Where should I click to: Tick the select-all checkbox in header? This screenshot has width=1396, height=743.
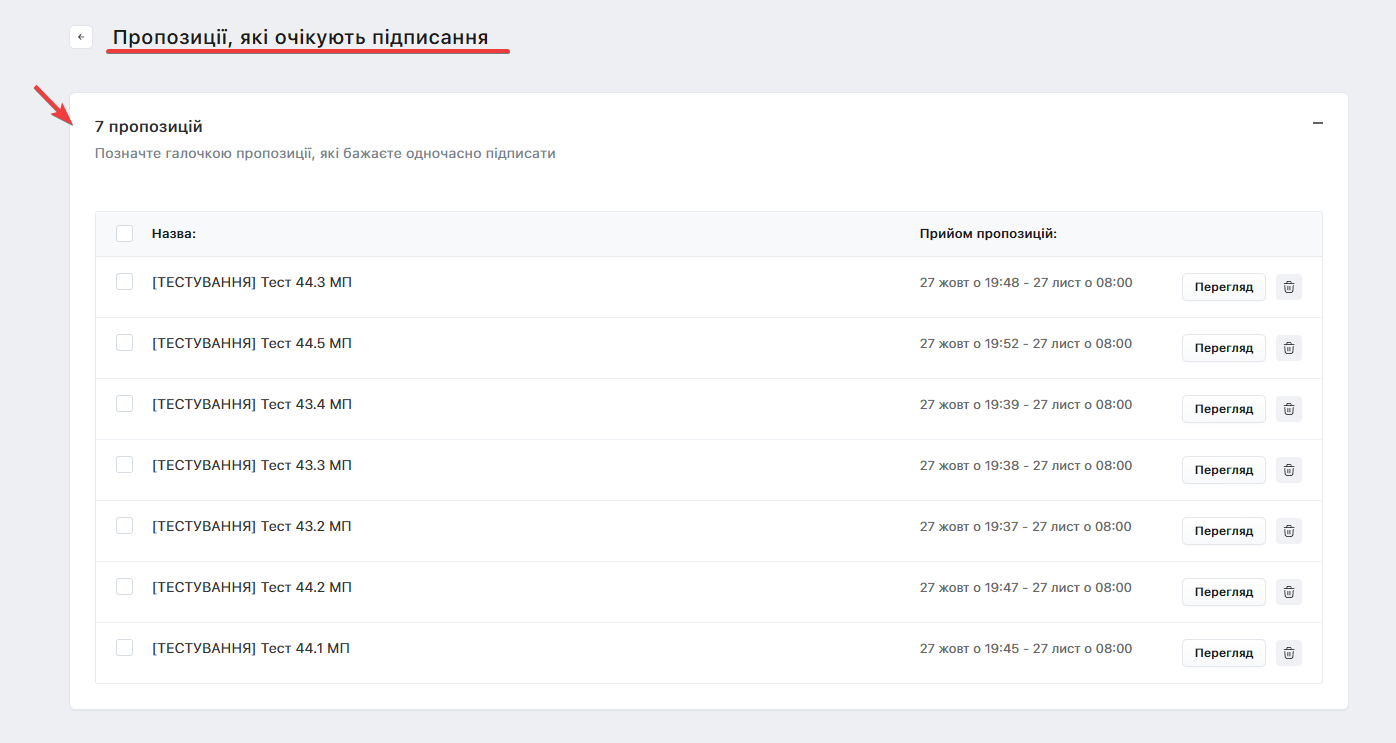pos(124,233)
